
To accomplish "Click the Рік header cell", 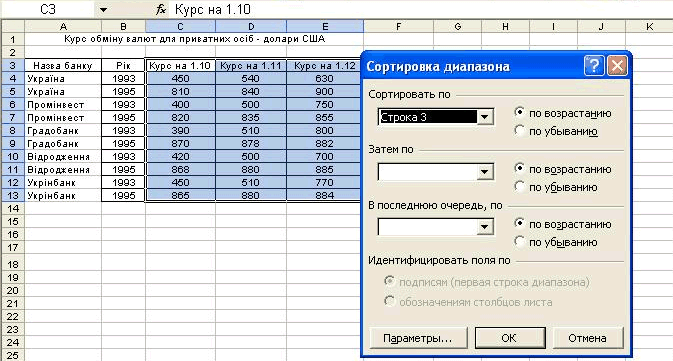I will coord(123,66).
